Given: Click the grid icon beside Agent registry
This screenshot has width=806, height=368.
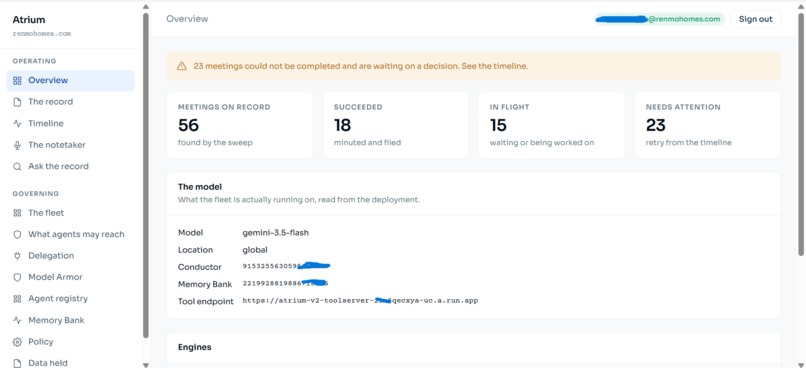Looking at the screenshot, I should [17, 299].
